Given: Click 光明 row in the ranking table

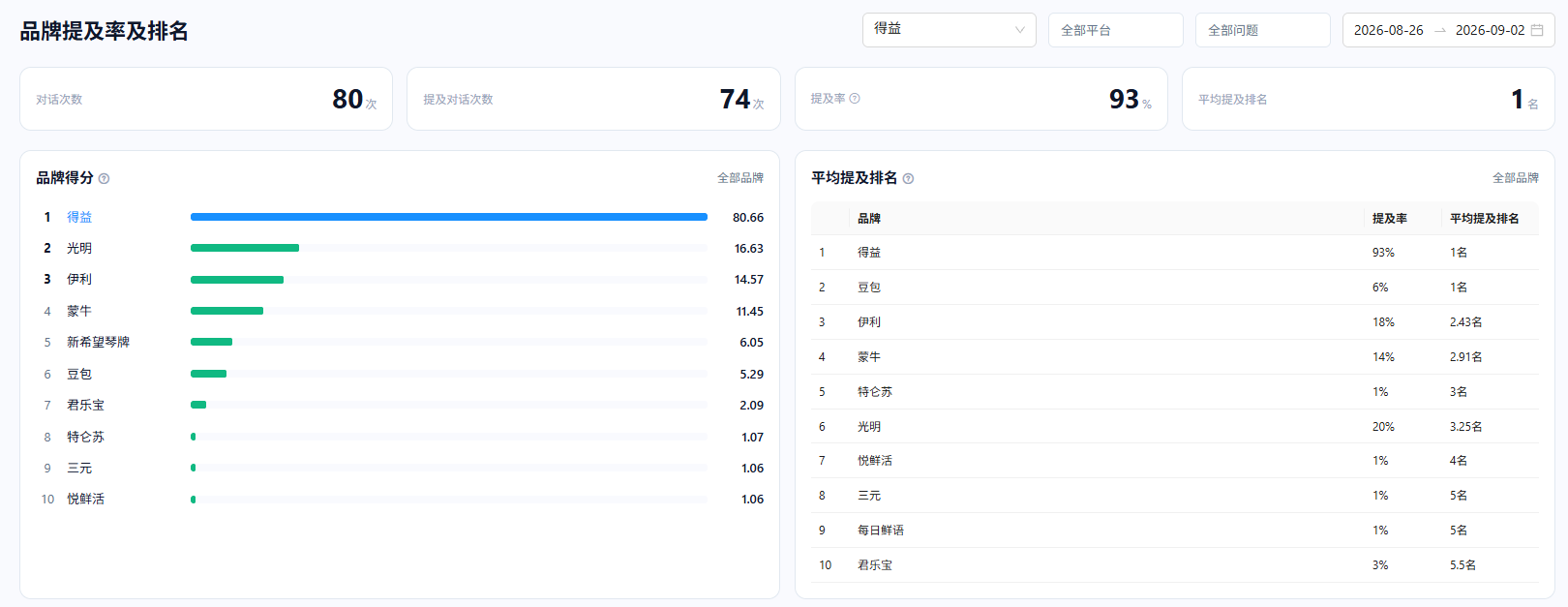Looking at the screenshot, I should pos(1175,427).
